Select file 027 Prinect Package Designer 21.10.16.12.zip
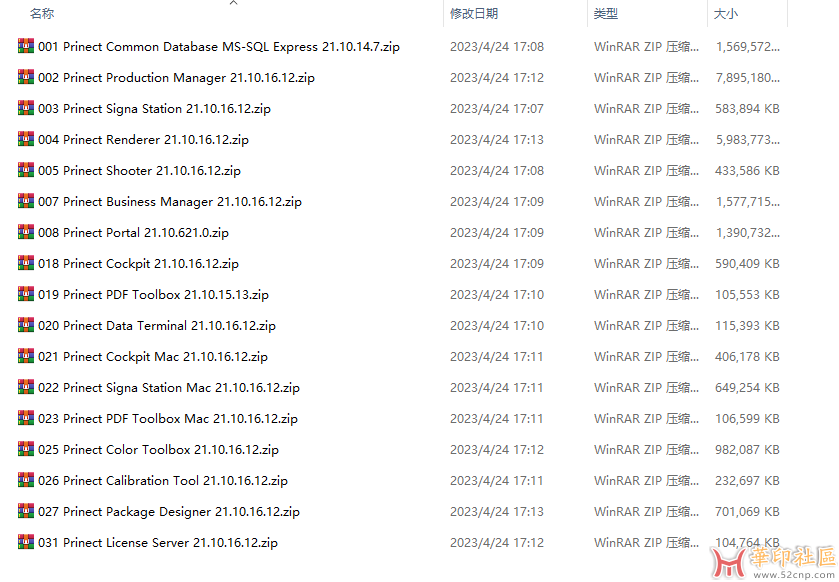The height and width of the screenshot is (582, 839). tap(169, 512)
